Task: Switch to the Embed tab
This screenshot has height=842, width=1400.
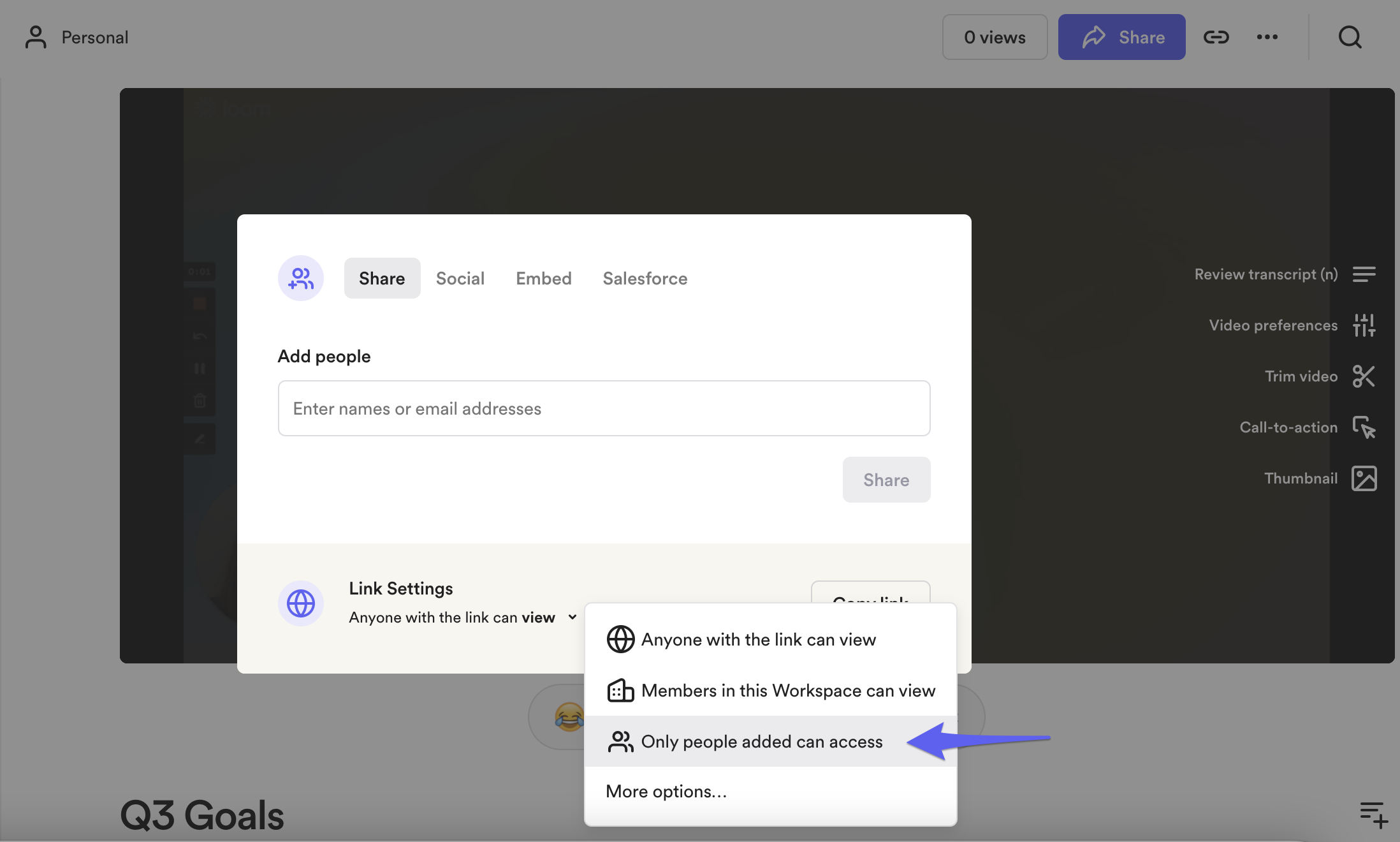Action: click(x=543, y=278)
